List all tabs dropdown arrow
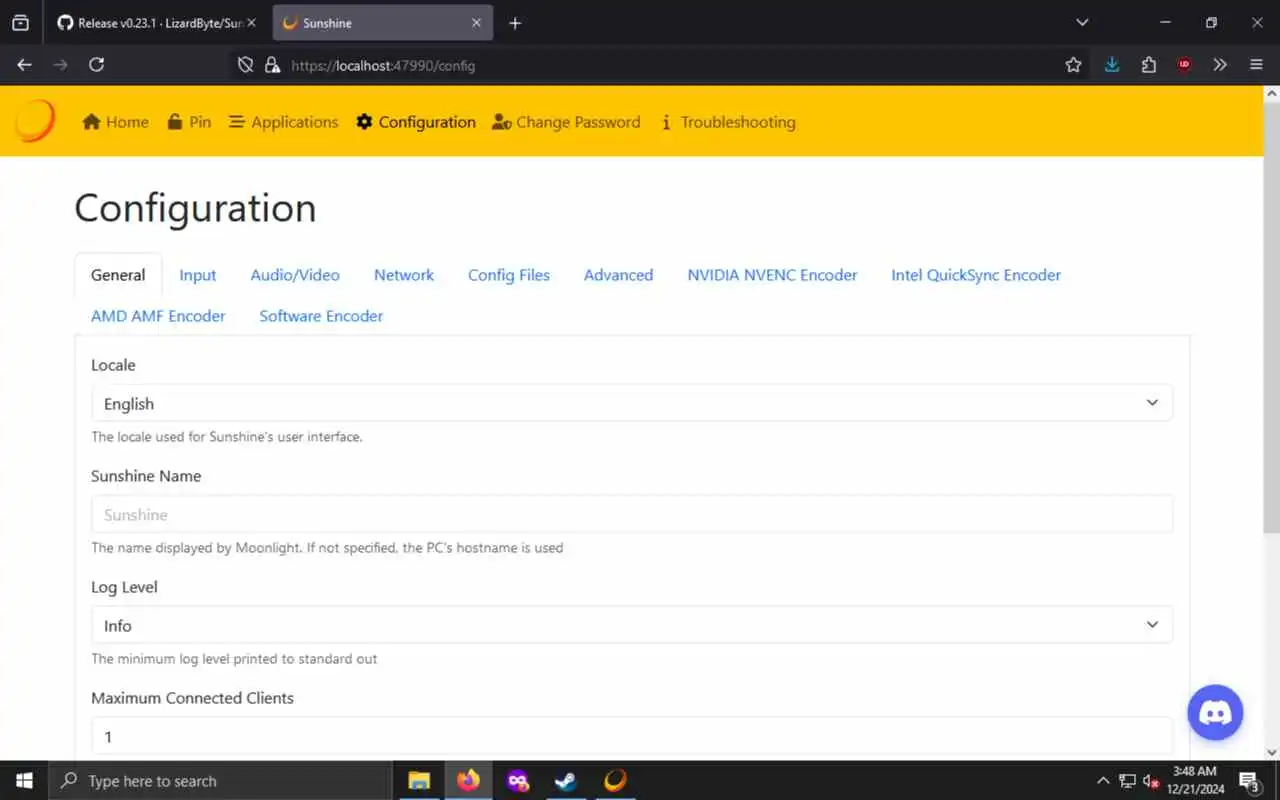1280x800 pixels. 1082,22
